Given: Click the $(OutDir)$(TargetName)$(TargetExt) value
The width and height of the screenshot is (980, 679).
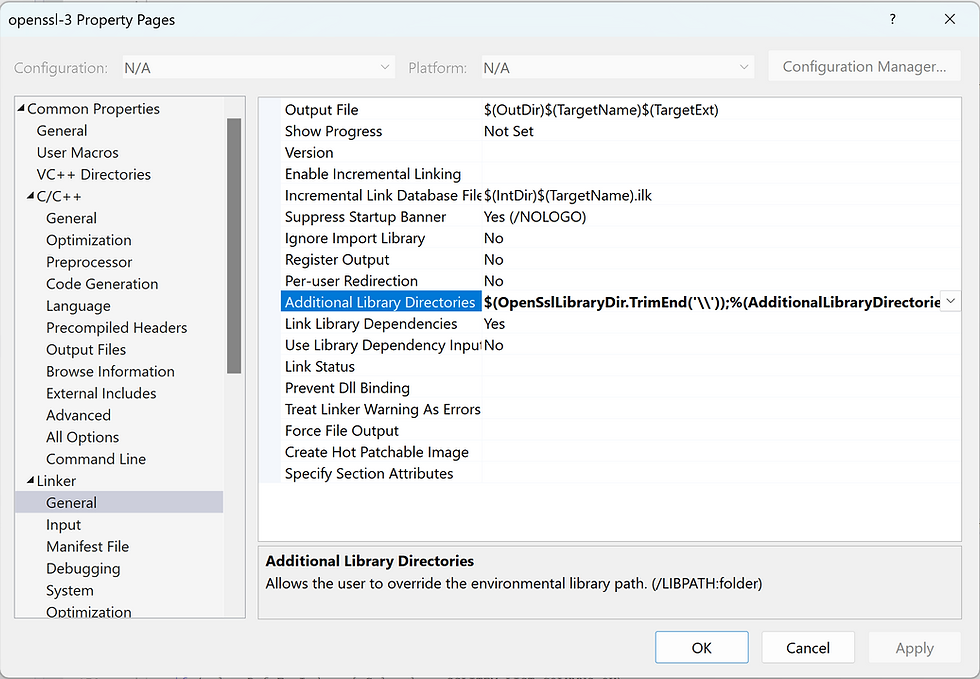Looking at the screenshot, I should pyautogui.click(x=601, y=109).
